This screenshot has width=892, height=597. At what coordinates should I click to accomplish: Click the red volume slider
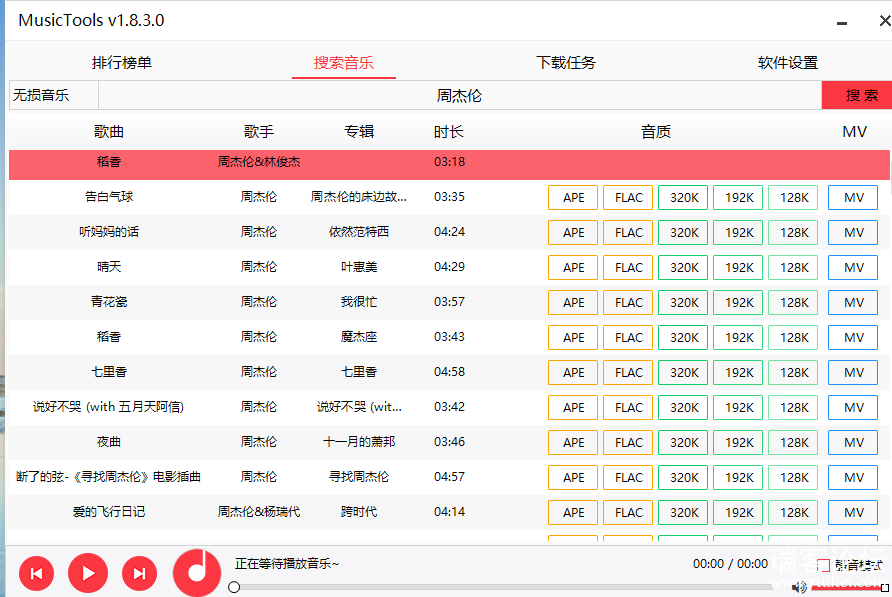pyautogui.click(x=848, y=587)
